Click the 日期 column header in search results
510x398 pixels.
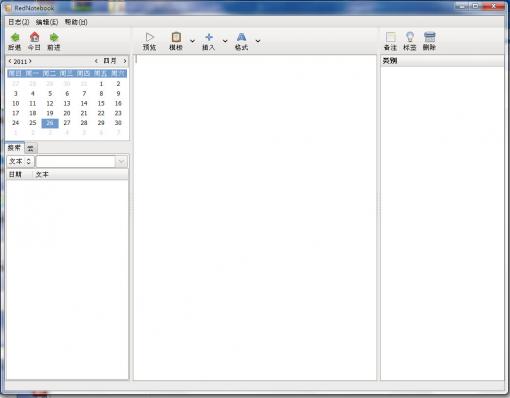point(19,174)
